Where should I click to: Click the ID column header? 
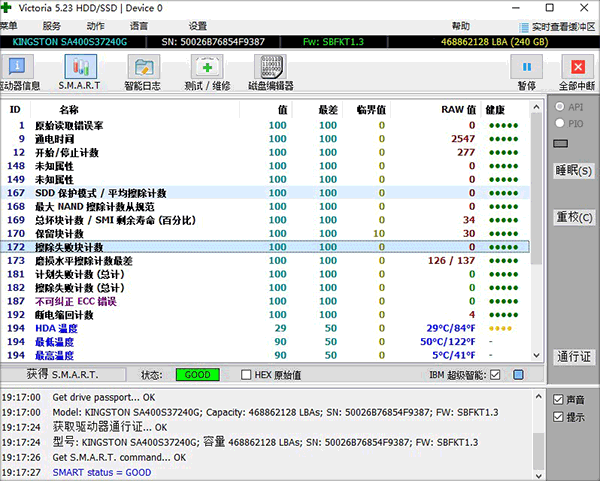click(x=15, y=110)
